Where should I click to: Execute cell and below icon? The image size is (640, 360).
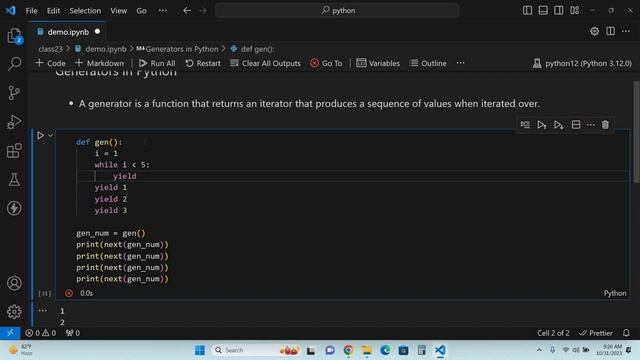[558, 124]
